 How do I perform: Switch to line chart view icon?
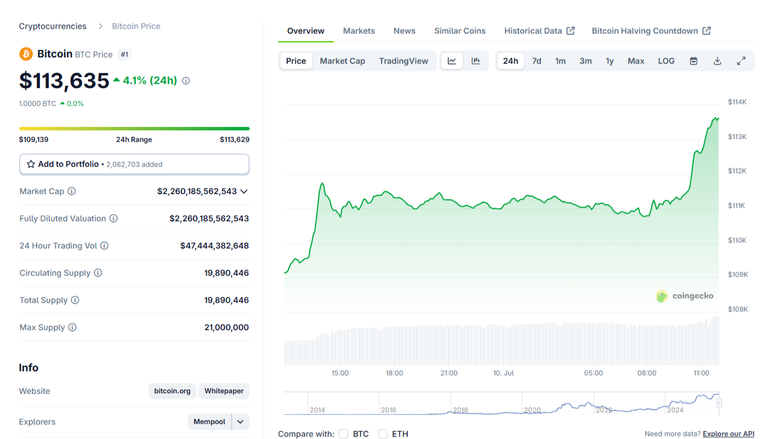(x=452, y=61)
